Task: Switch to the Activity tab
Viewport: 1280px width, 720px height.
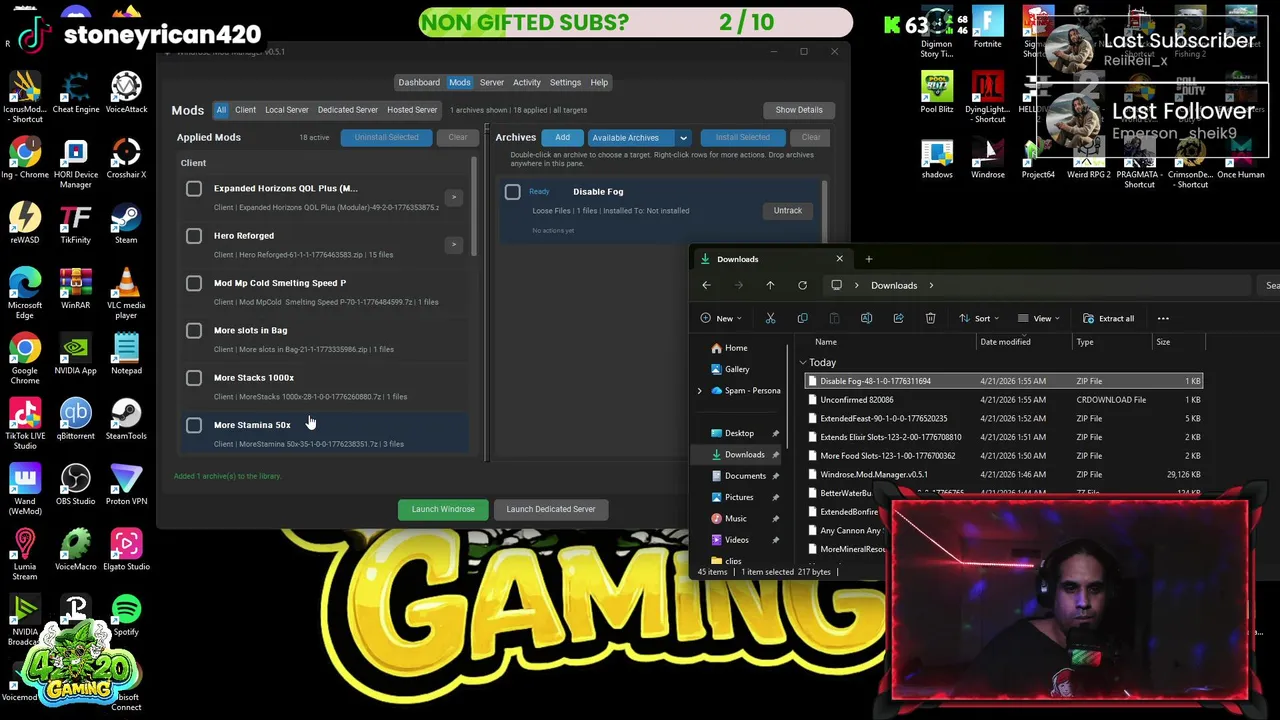Action: (527, 82)
